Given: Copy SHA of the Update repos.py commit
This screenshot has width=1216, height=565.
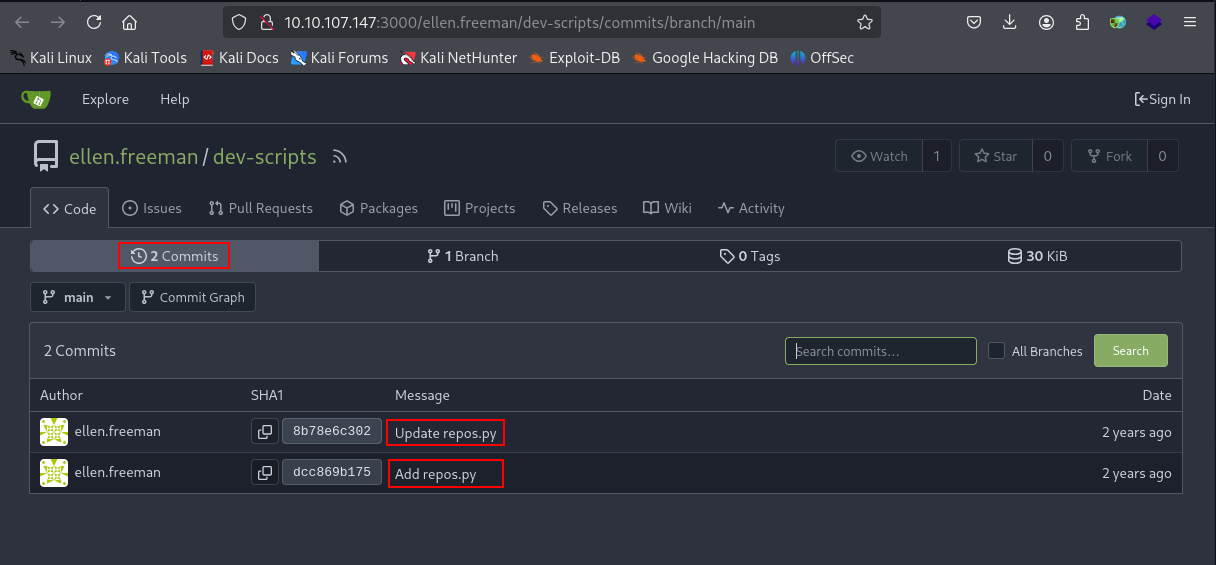Looking at the screenshot, I should 264,432.
